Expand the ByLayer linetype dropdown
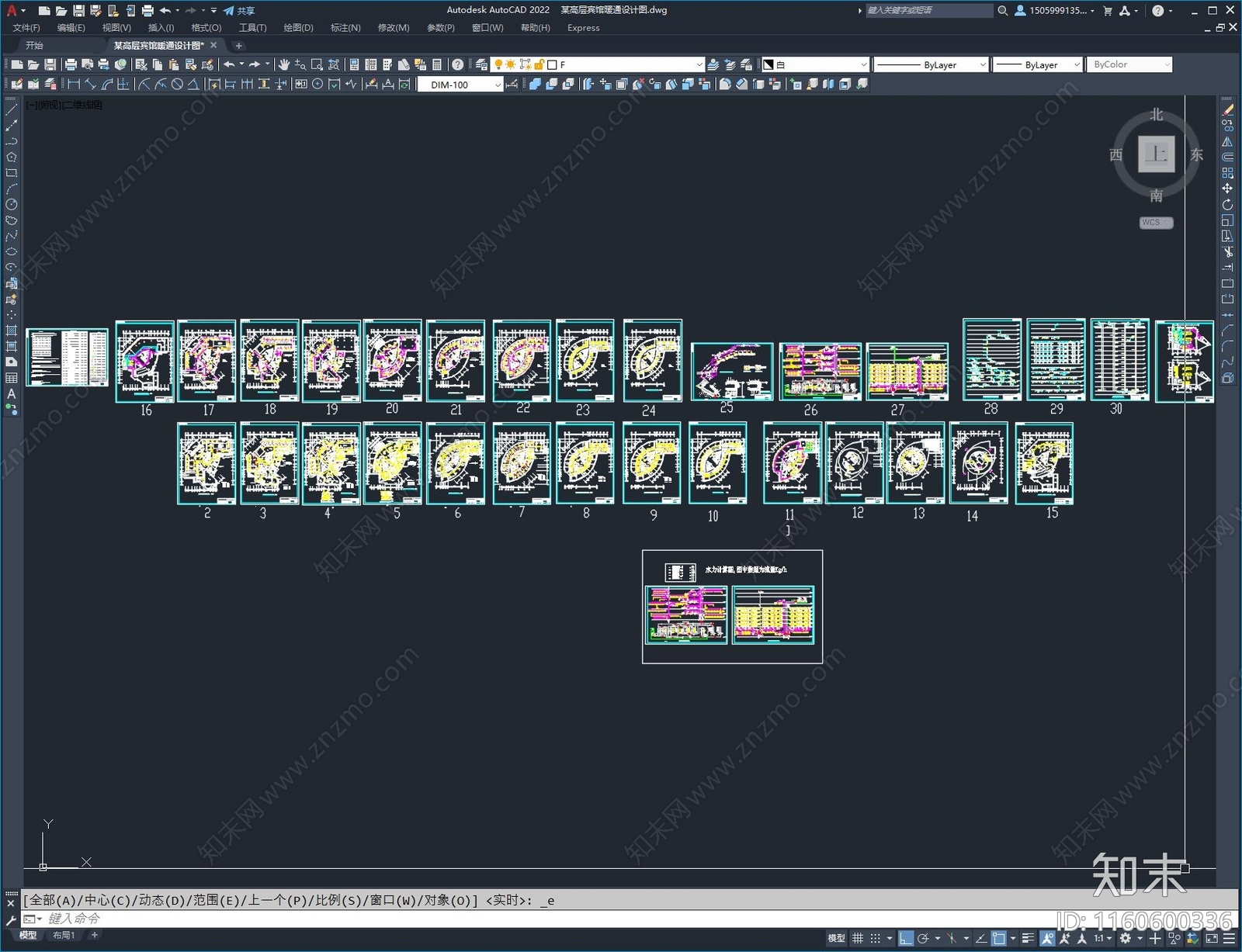The height and width of the screenshot is (952, 1242). tap(982, 64)
